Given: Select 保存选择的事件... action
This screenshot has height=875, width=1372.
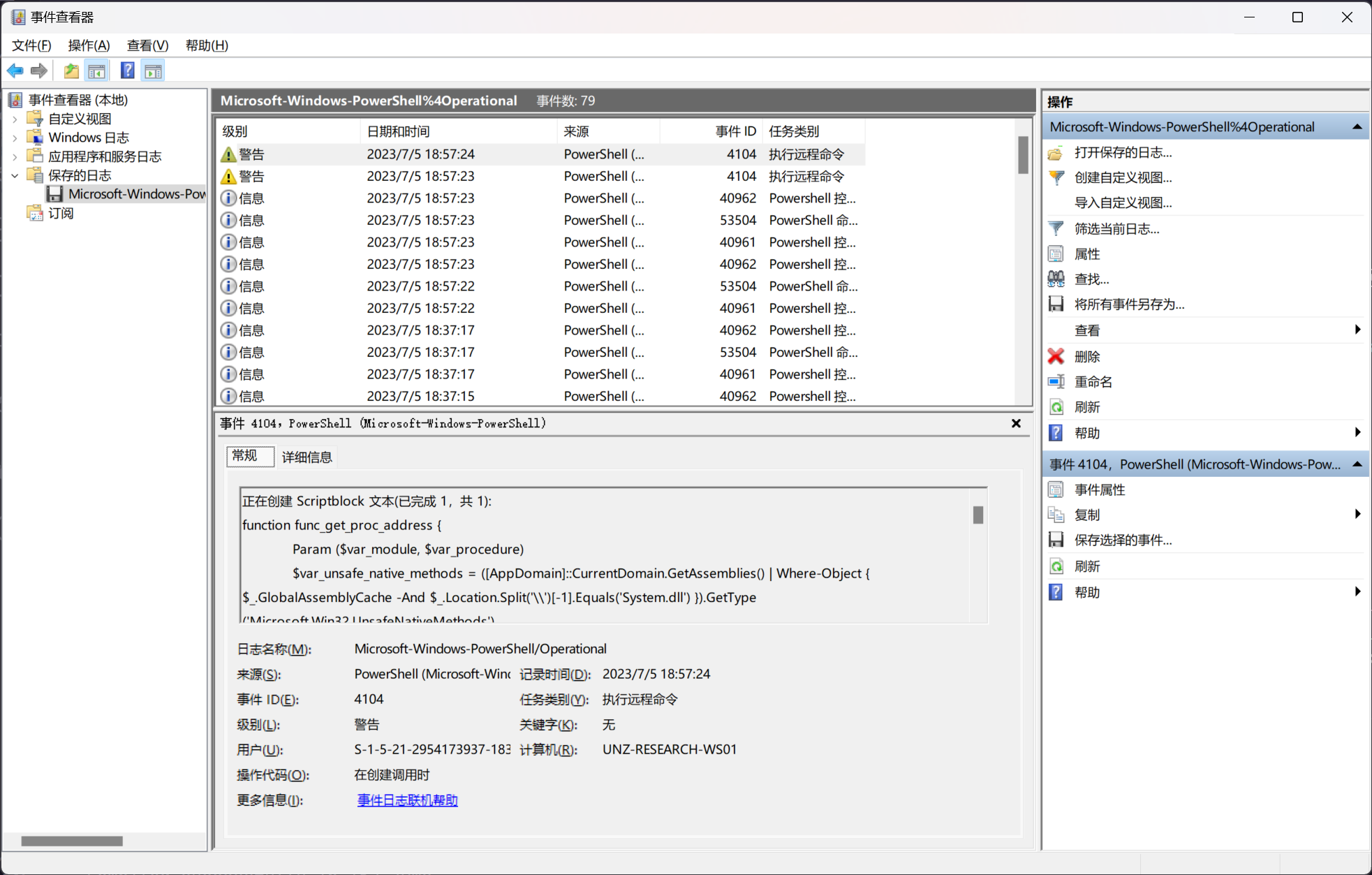Looking at the screenshot, I should (1123, 540).
